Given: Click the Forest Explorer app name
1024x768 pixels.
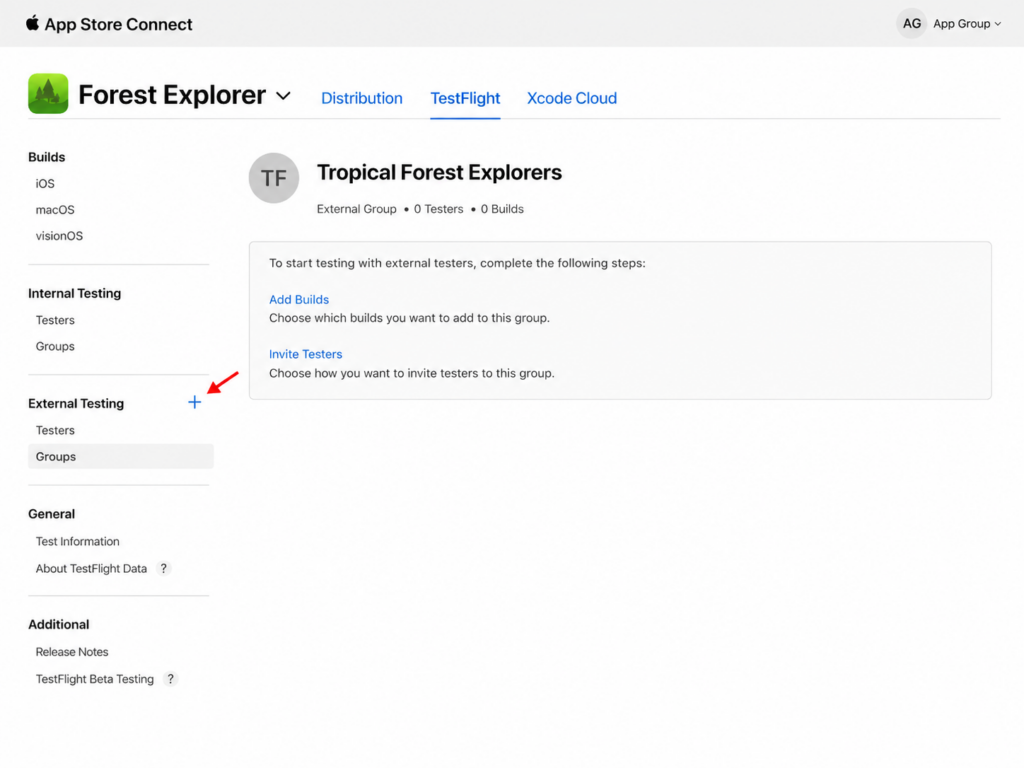Looking at the screenshot, I should tap(172, 95).
